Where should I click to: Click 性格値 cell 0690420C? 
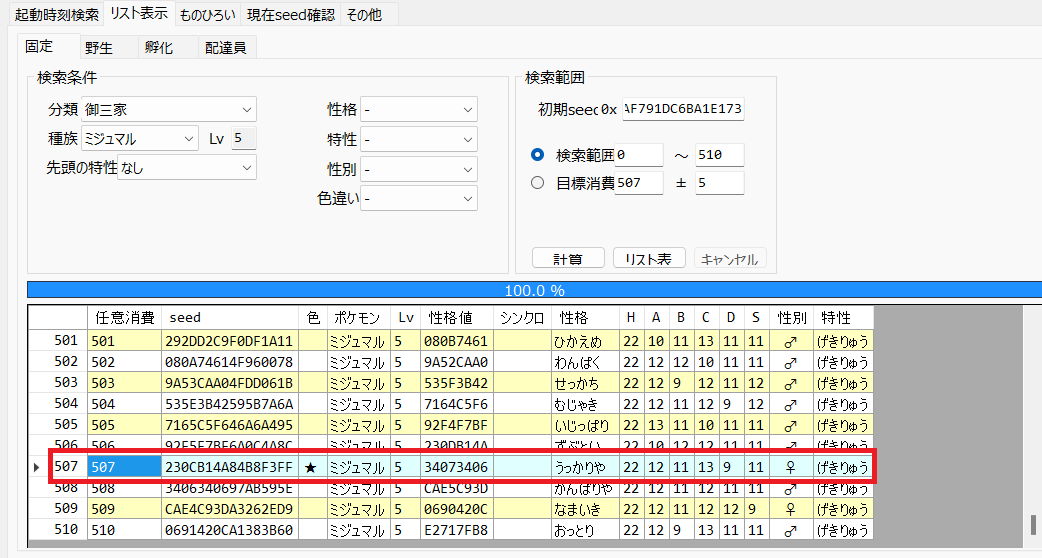pos(457,509)
